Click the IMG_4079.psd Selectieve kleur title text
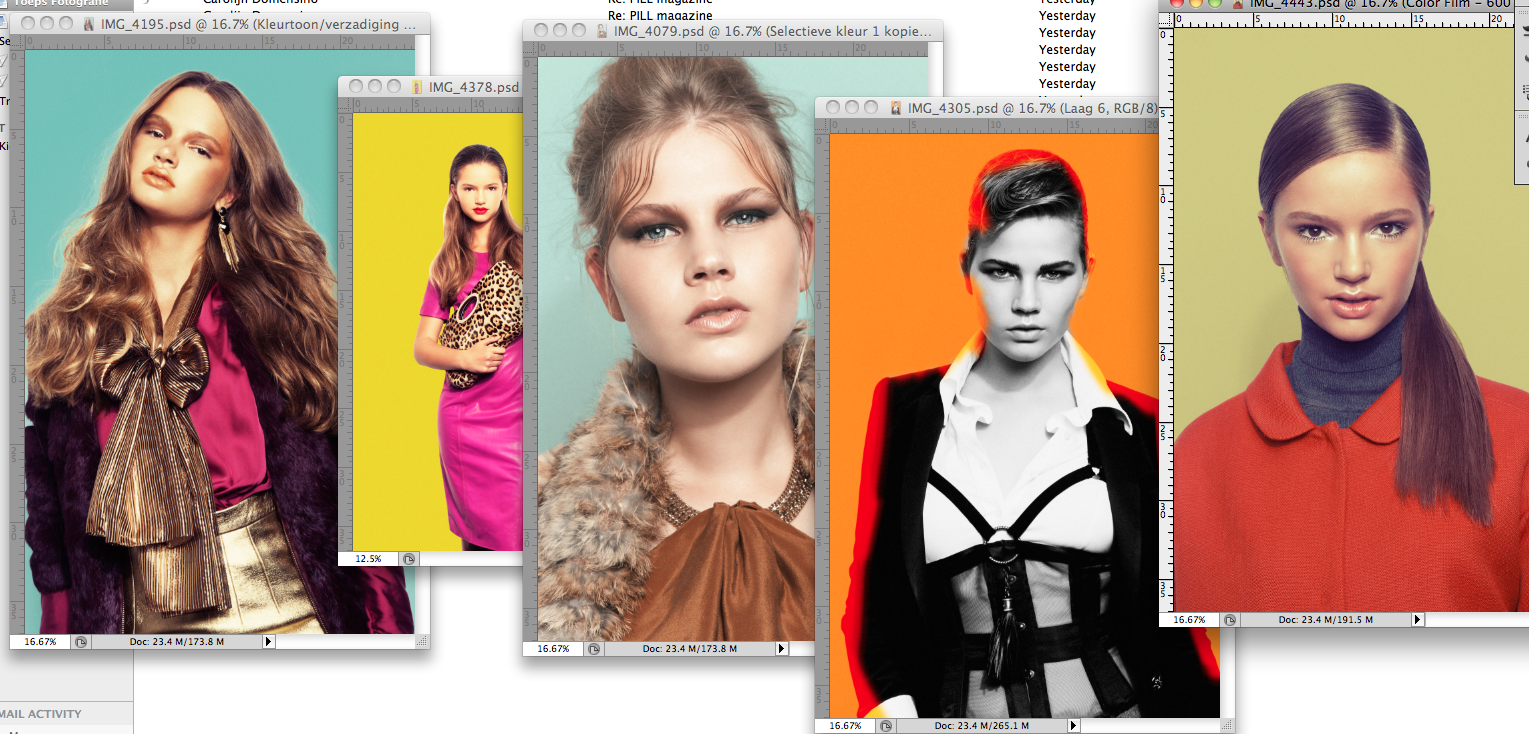Screen dimensions: 1529x734 tap(773, 31)
